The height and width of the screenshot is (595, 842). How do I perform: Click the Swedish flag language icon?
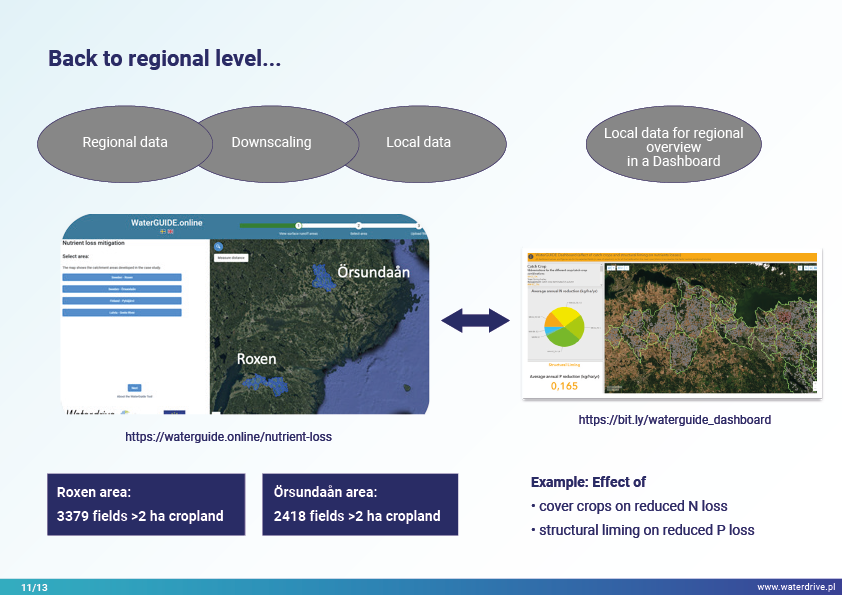click(x=162, y=231)
